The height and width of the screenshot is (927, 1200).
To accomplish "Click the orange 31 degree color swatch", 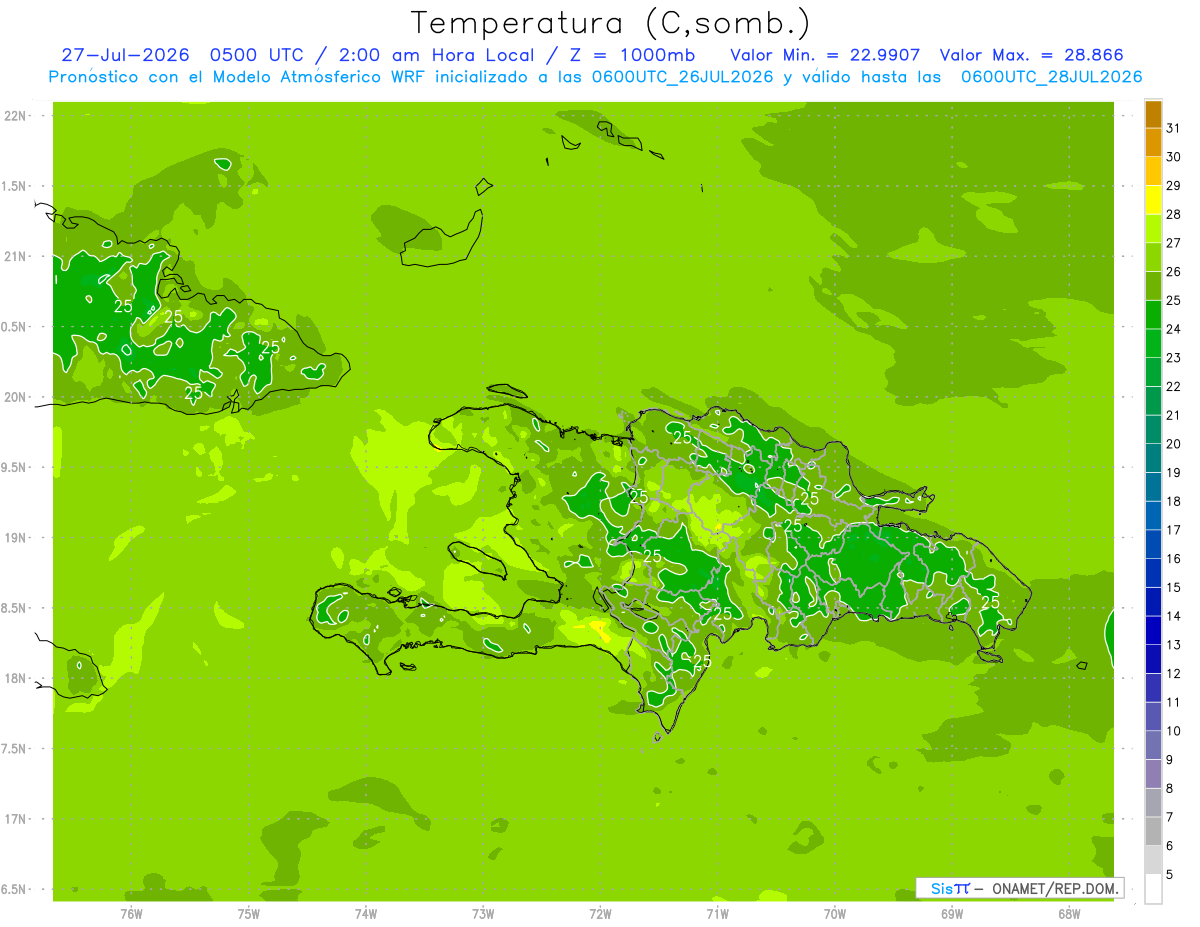I will pyautogui.click(x=1153, y=114).
